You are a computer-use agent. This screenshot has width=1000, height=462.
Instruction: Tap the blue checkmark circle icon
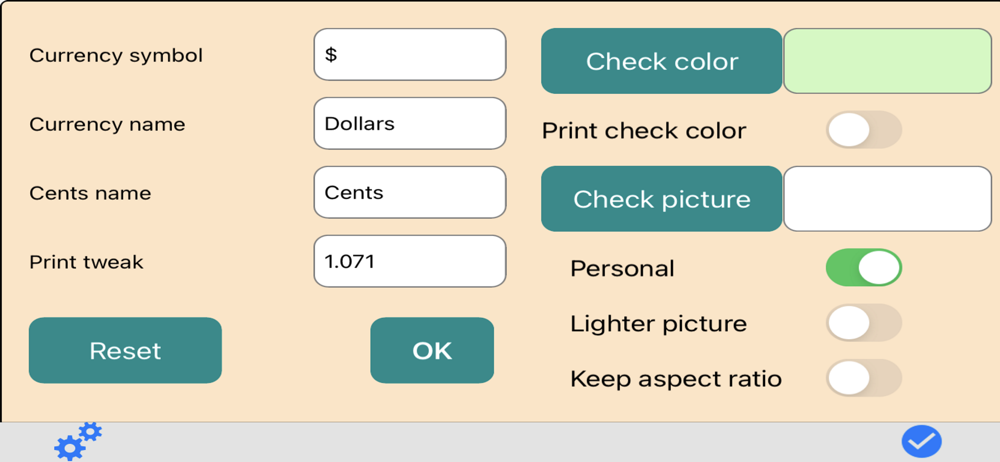point(921,441)
